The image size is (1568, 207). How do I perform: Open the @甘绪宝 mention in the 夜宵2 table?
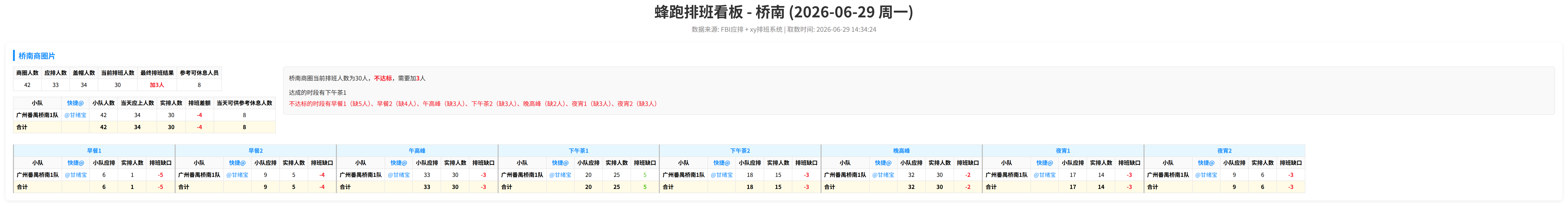(x=1206, y=175)
